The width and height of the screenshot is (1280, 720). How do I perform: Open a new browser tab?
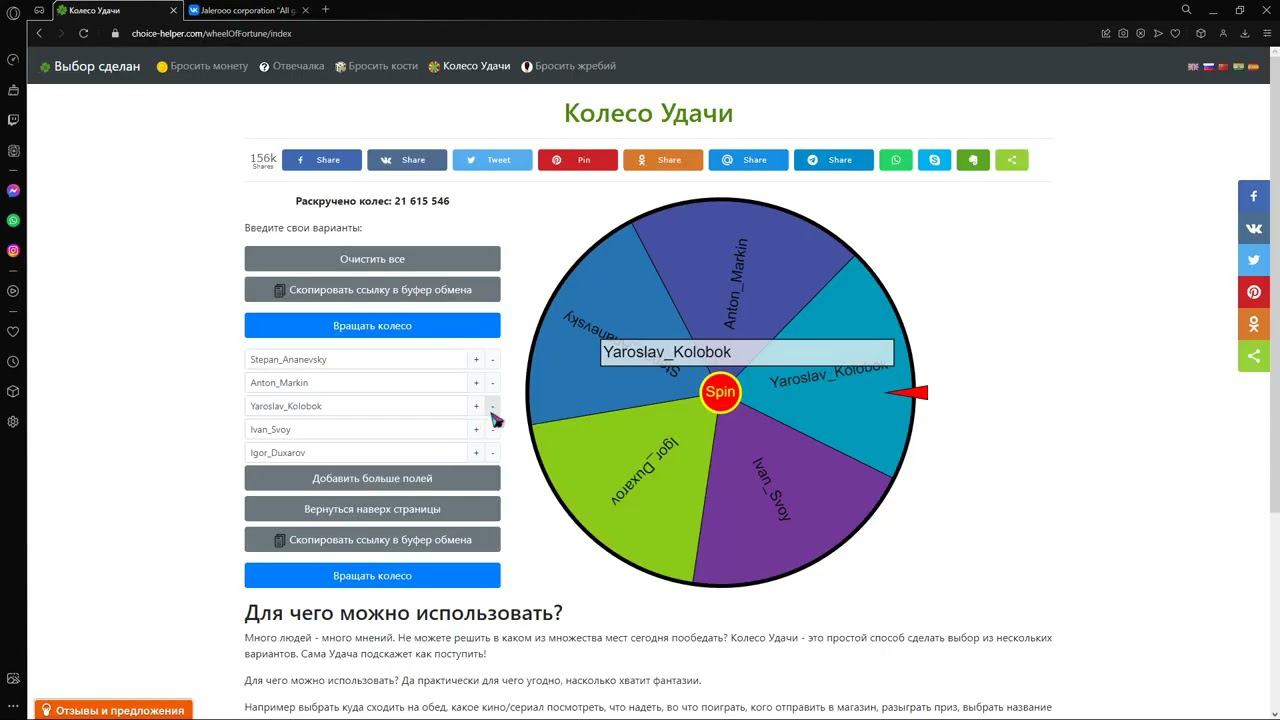[325, 10]
